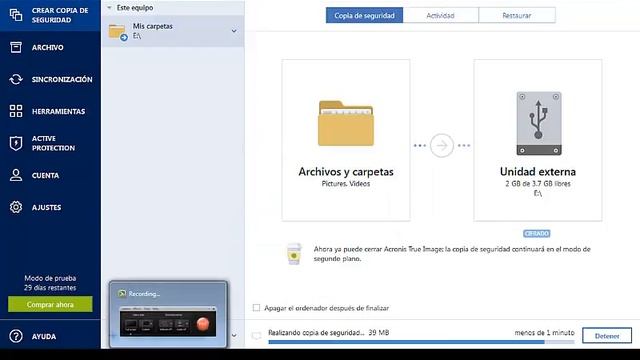
Task: Expand the Mis carpetas backup options chevron
Action: coord(234,31)
